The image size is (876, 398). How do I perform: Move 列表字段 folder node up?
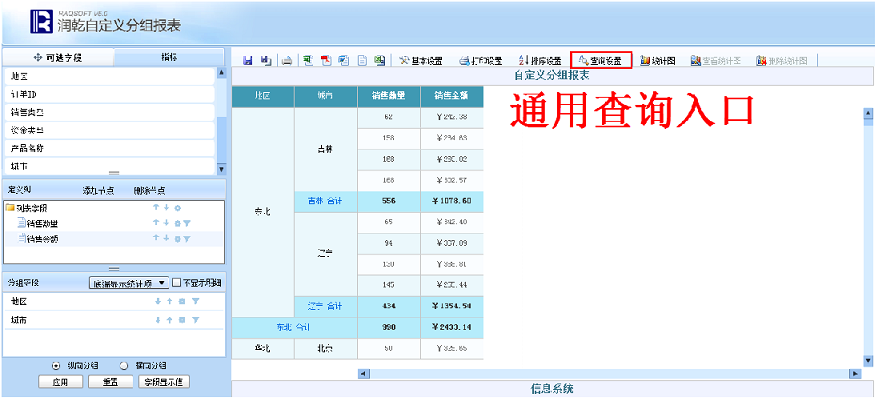click(156, 207)
